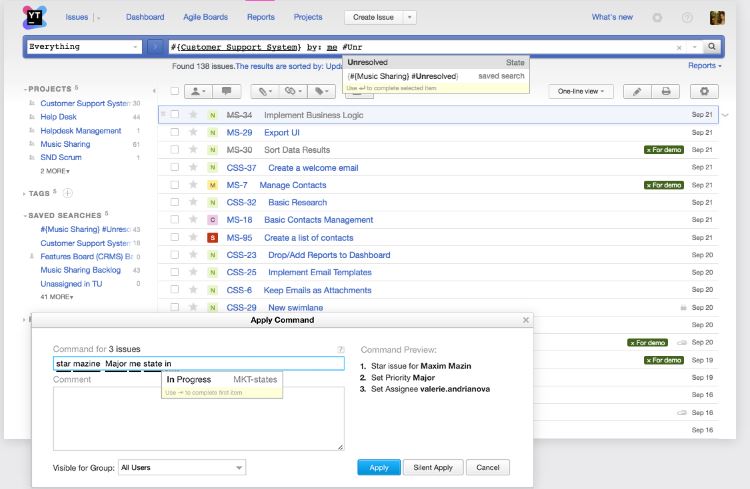Open the assignee person toolbar button
This screenshot has height=489, width=750.
click(x=198, y=91)
